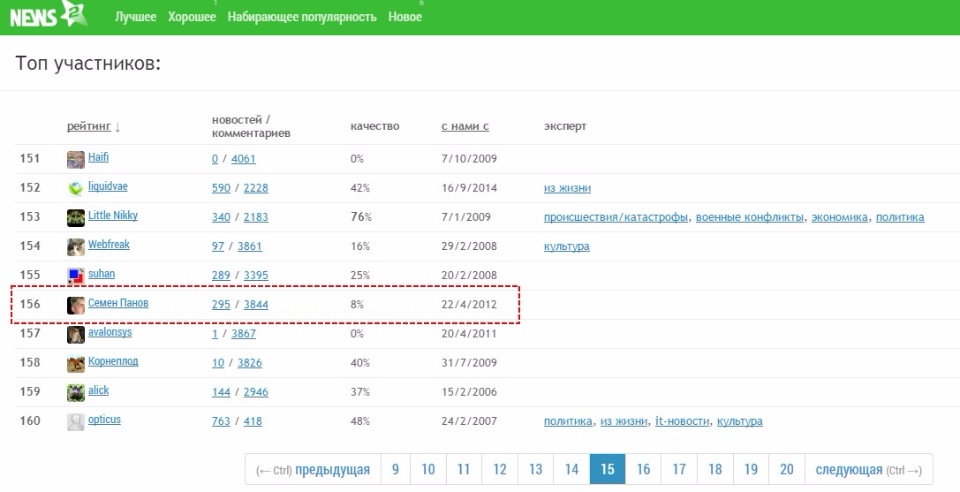Click Webfreak's avatar image

click(x=76, y=246)
